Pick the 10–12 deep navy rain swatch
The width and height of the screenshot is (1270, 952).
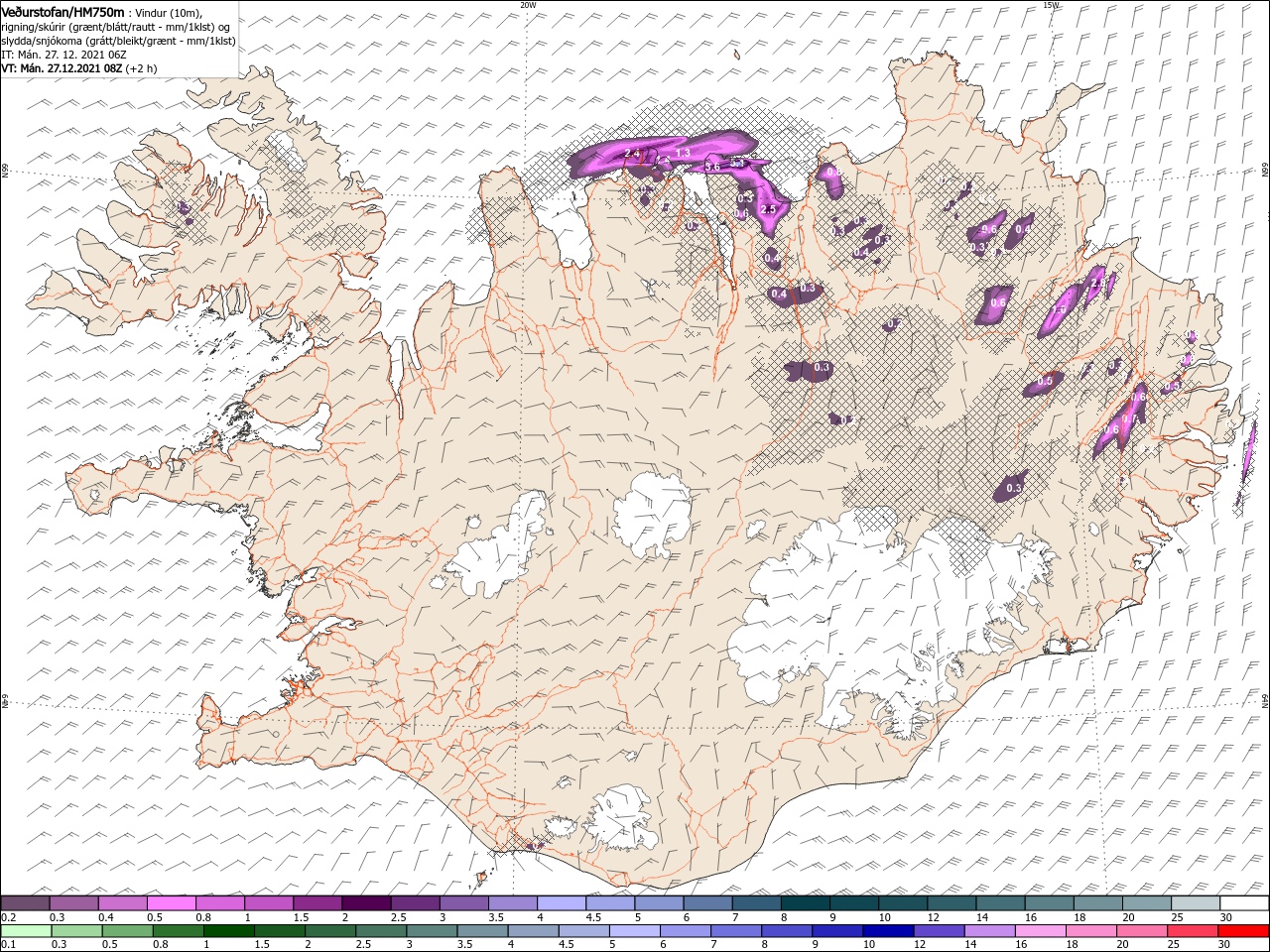coord(887,931)
